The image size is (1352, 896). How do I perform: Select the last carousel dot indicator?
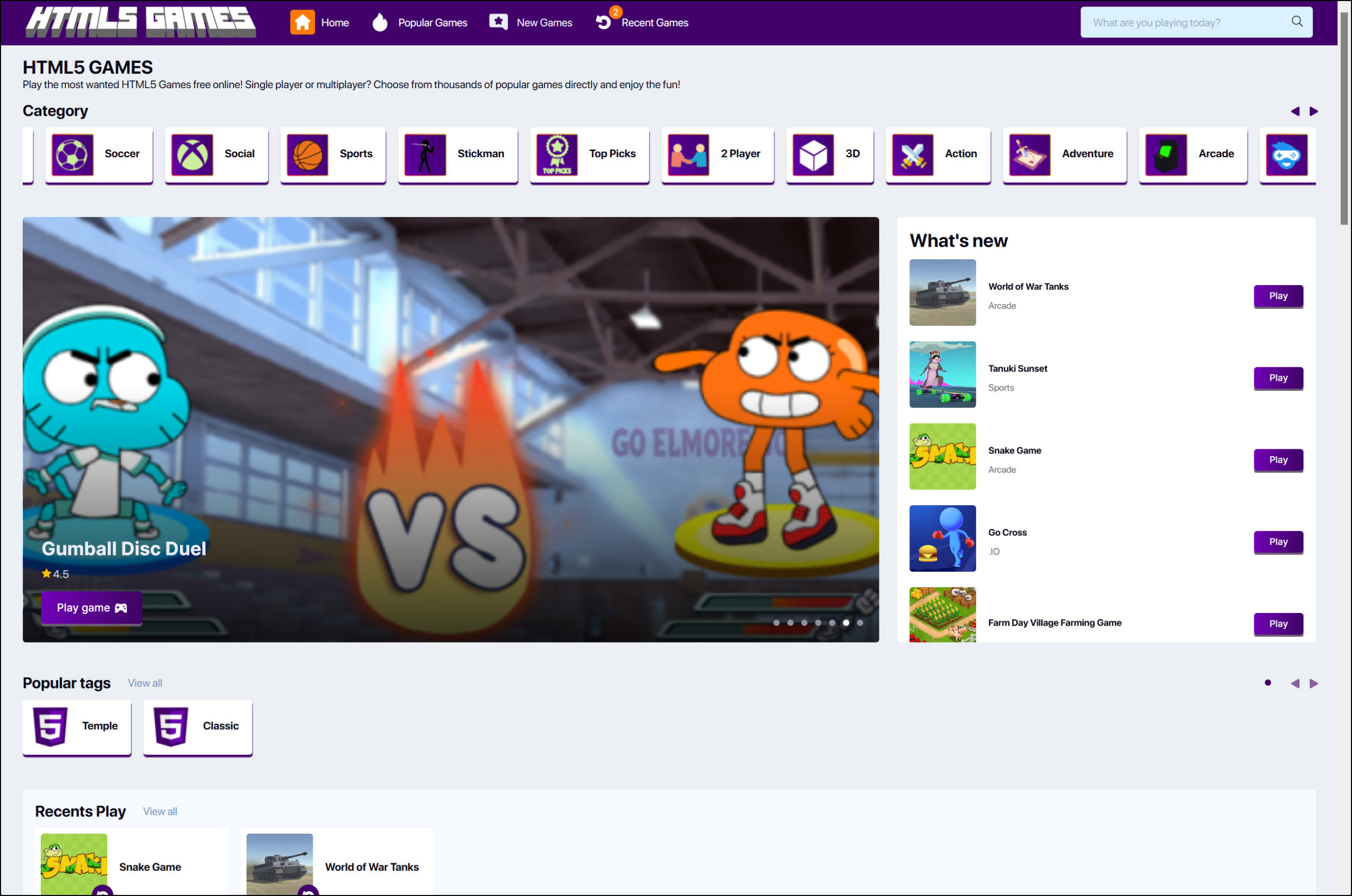(x=859, y=623)
